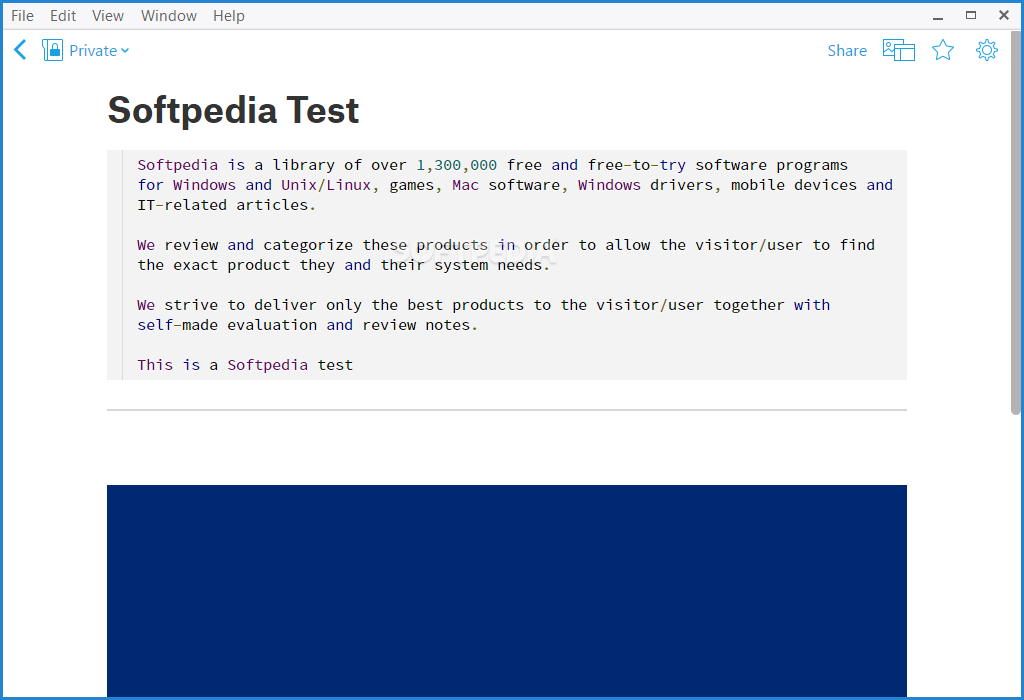Click the vertical scrollbar thumb
The height and width of the screenshot is (700, 1024).
(x=1016, y=222)
